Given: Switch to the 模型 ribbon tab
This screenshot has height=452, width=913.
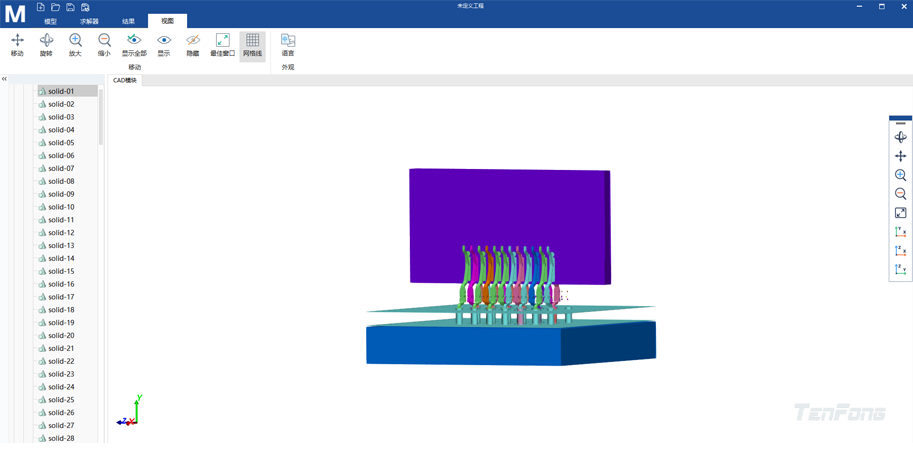Looking at the screenshot, I should [x=50, y=21].
